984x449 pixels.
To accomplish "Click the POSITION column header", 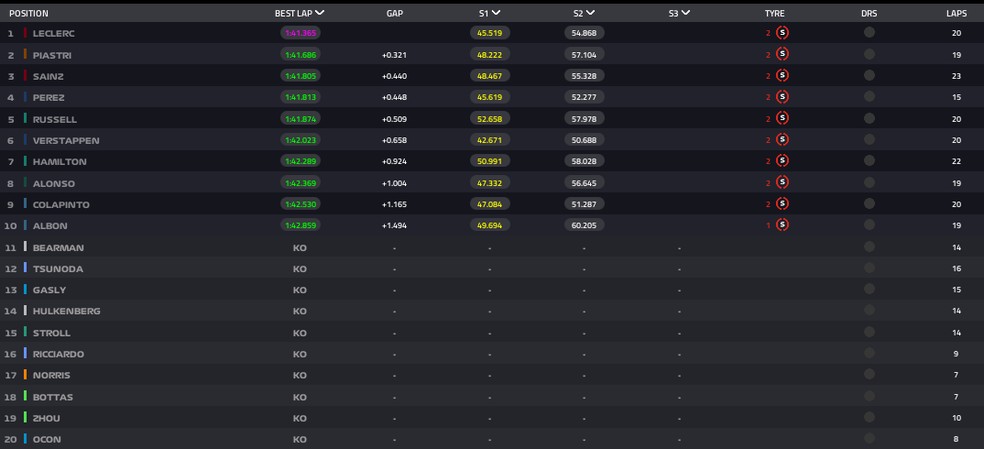I will [29, 13].
